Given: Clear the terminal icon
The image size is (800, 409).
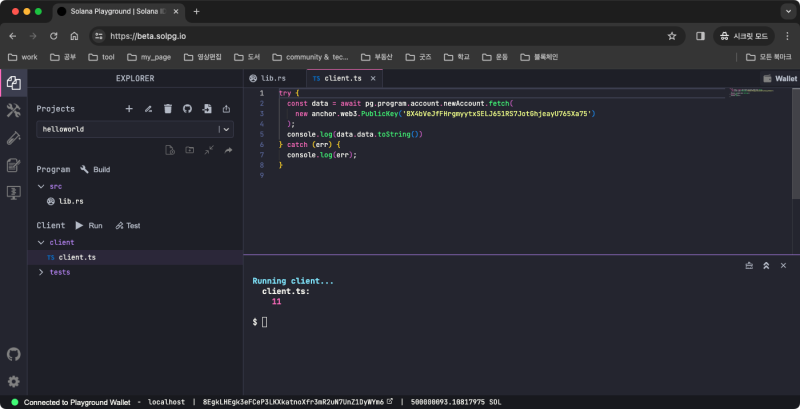Looking at the screenshot, I should click(x=749, y=266).
